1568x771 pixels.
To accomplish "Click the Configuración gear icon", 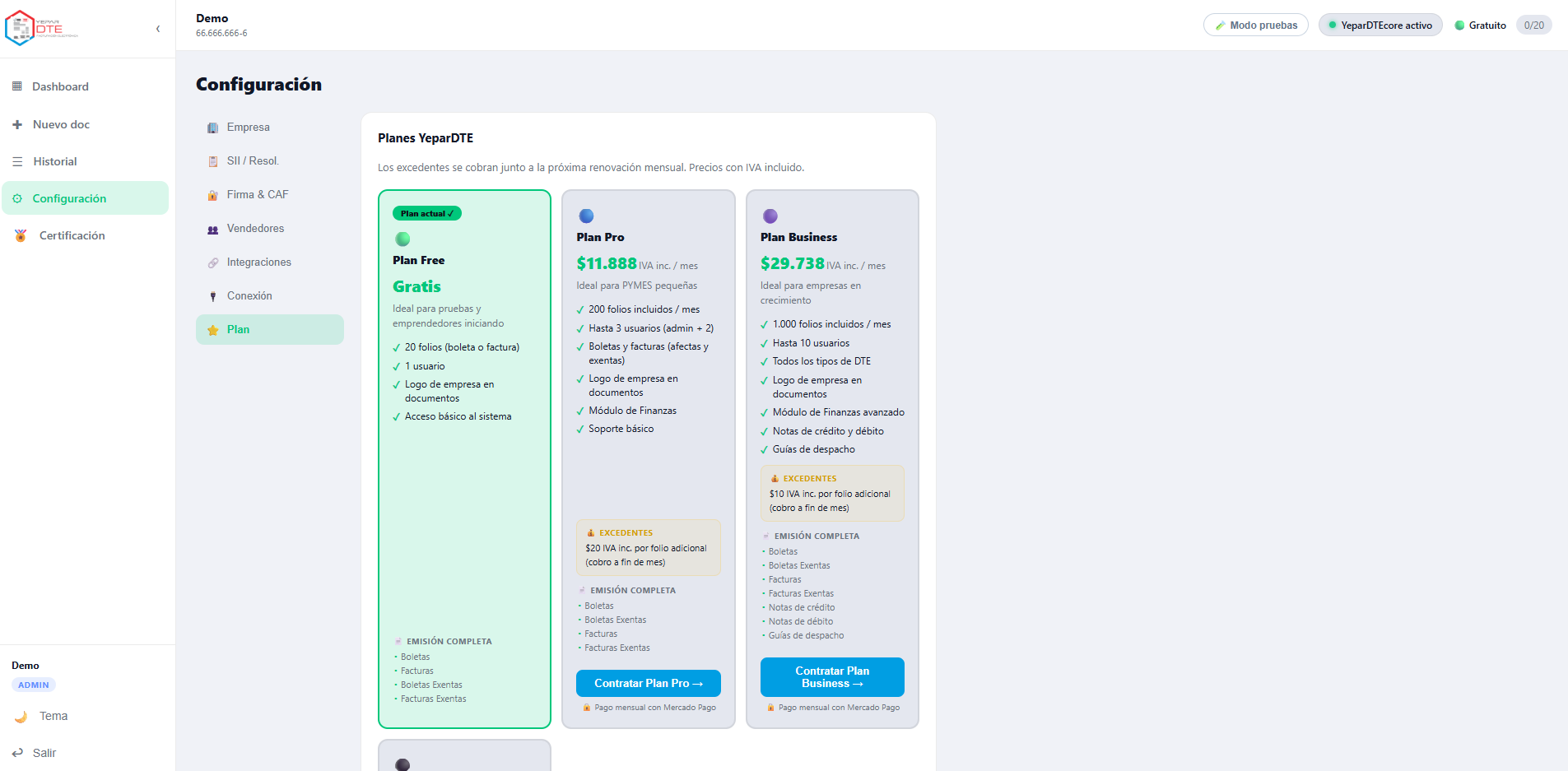I will point(17,198).
